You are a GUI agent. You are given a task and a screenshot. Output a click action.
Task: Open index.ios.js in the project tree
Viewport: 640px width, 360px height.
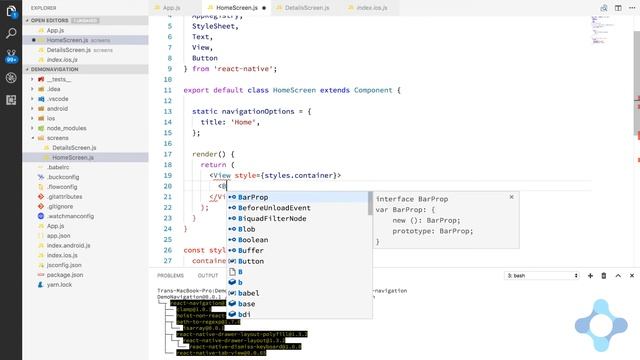click(x=85, y=255)
